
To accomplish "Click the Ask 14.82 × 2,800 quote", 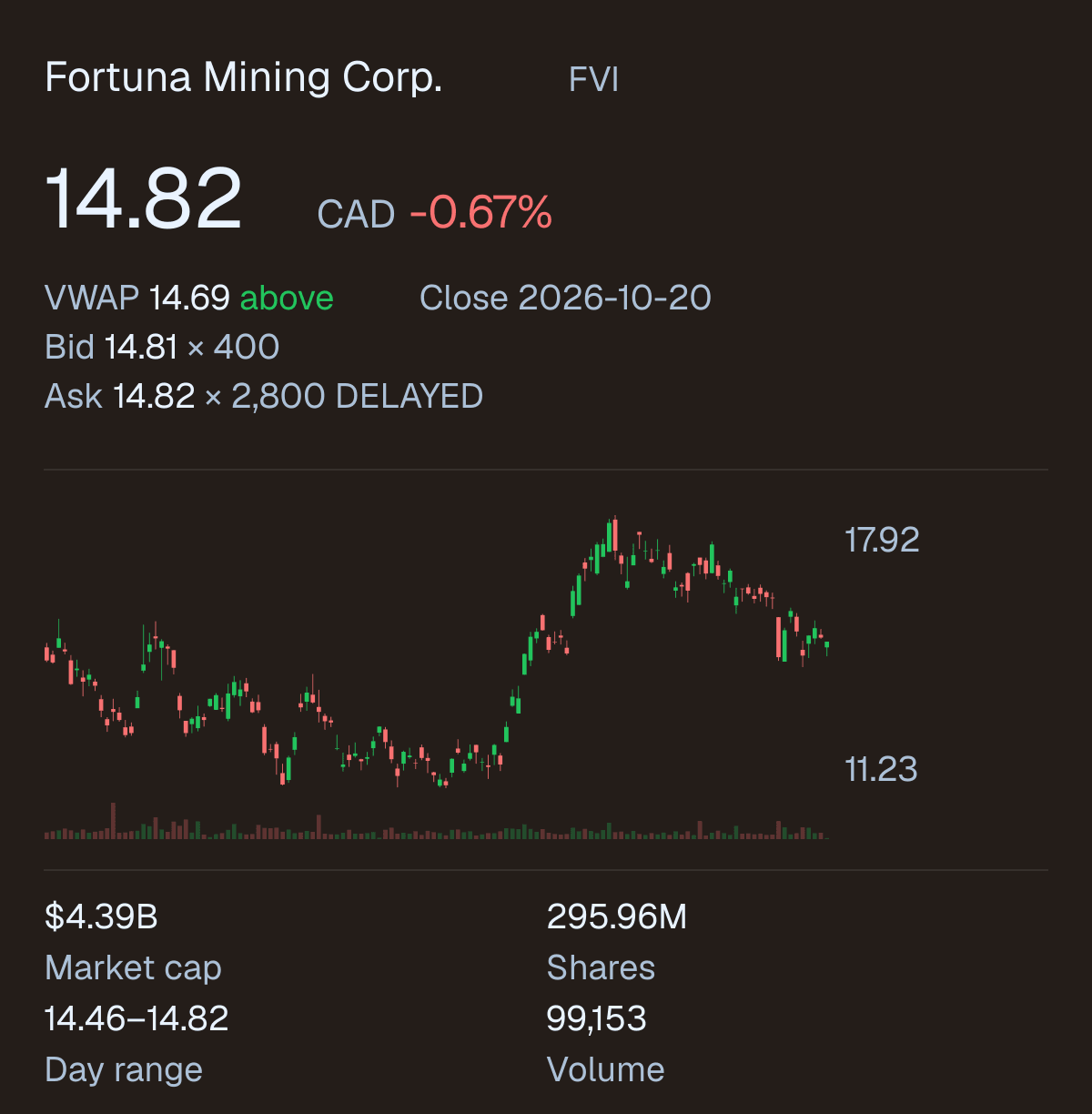I will [x=185, y=396].
